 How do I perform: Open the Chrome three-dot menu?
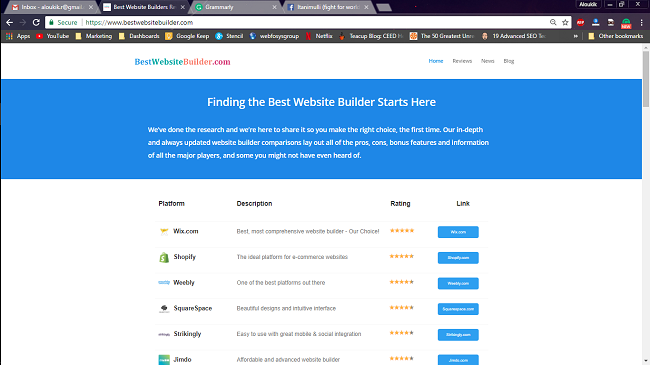click(641, 22)
